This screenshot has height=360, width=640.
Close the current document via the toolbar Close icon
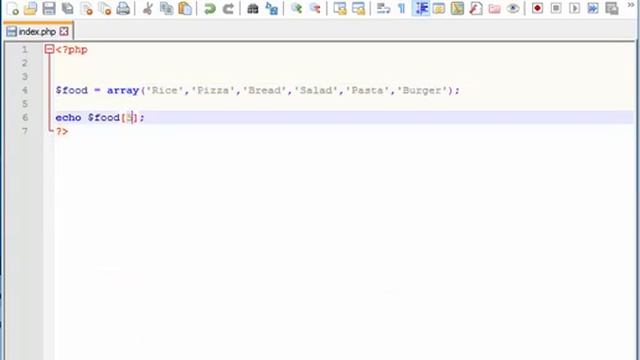[x=87, y=8]
